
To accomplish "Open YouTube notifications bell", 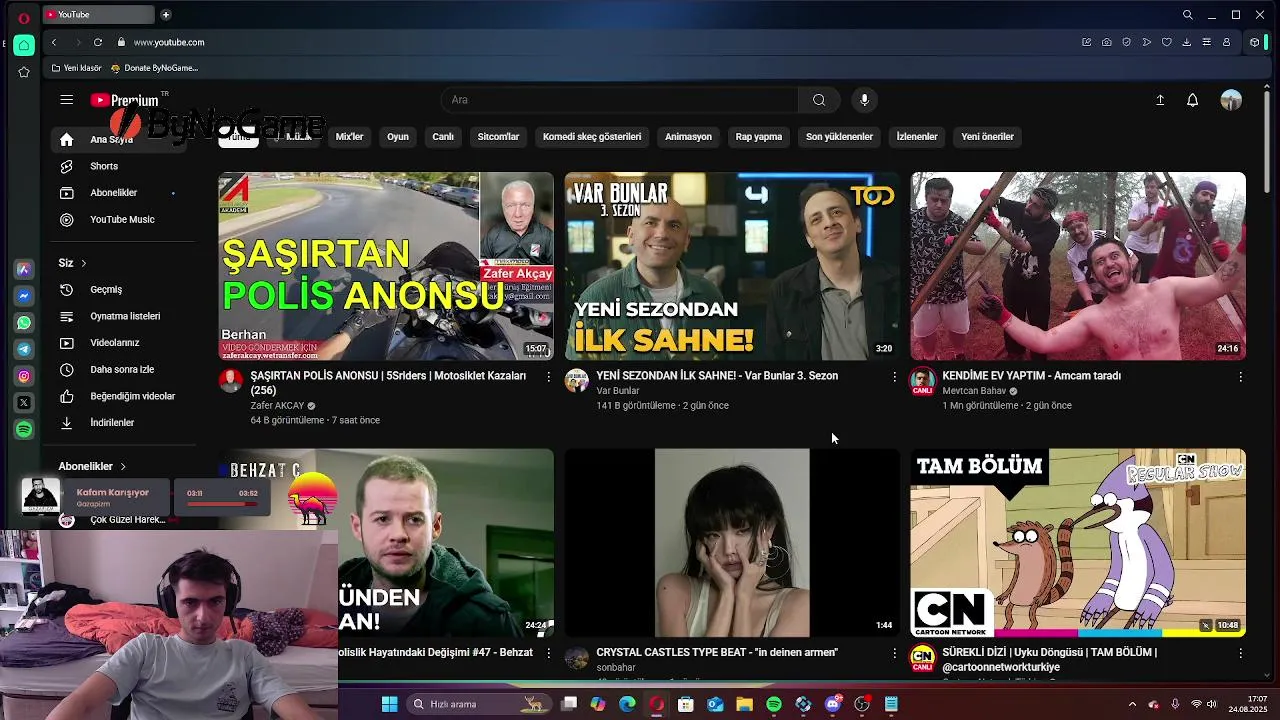I will point(1192,100).
